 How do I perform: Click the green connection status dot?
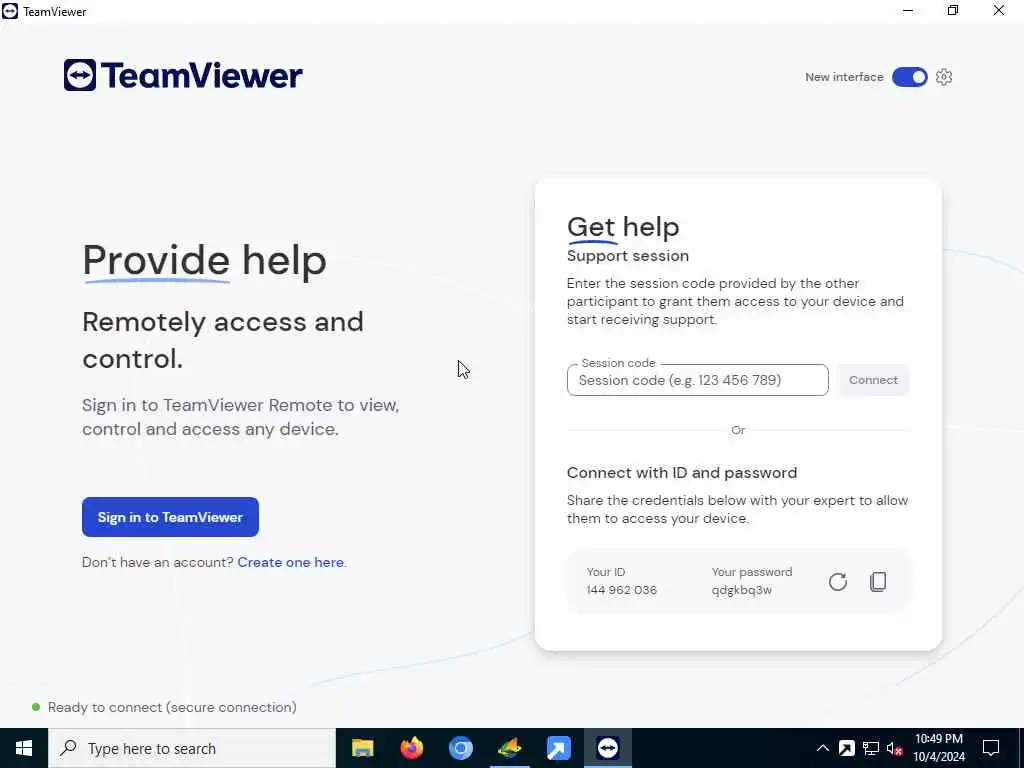coord(36,707)
